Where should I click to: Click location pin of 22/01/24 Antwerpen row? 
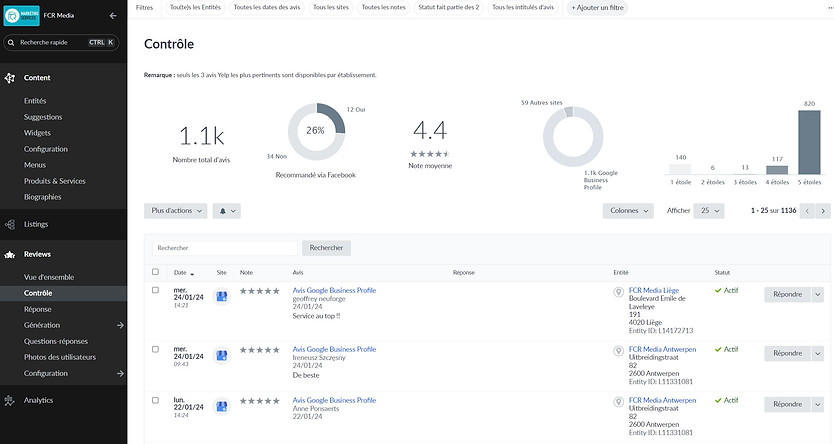point(618,402)
